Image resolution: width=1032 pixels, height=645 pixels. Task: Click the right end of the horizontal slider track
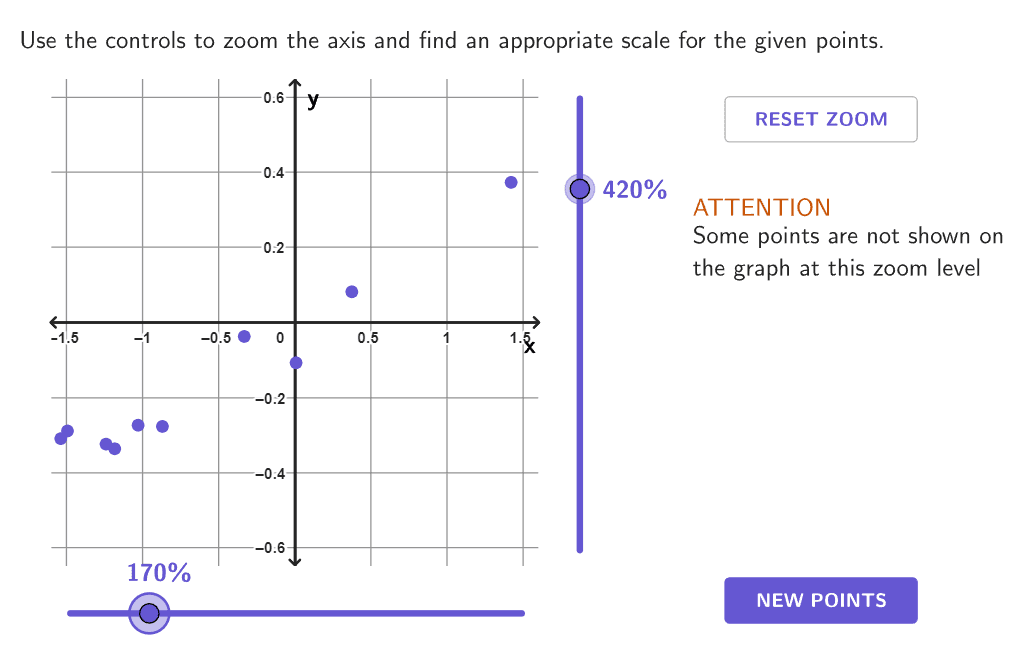pos(522,612)
